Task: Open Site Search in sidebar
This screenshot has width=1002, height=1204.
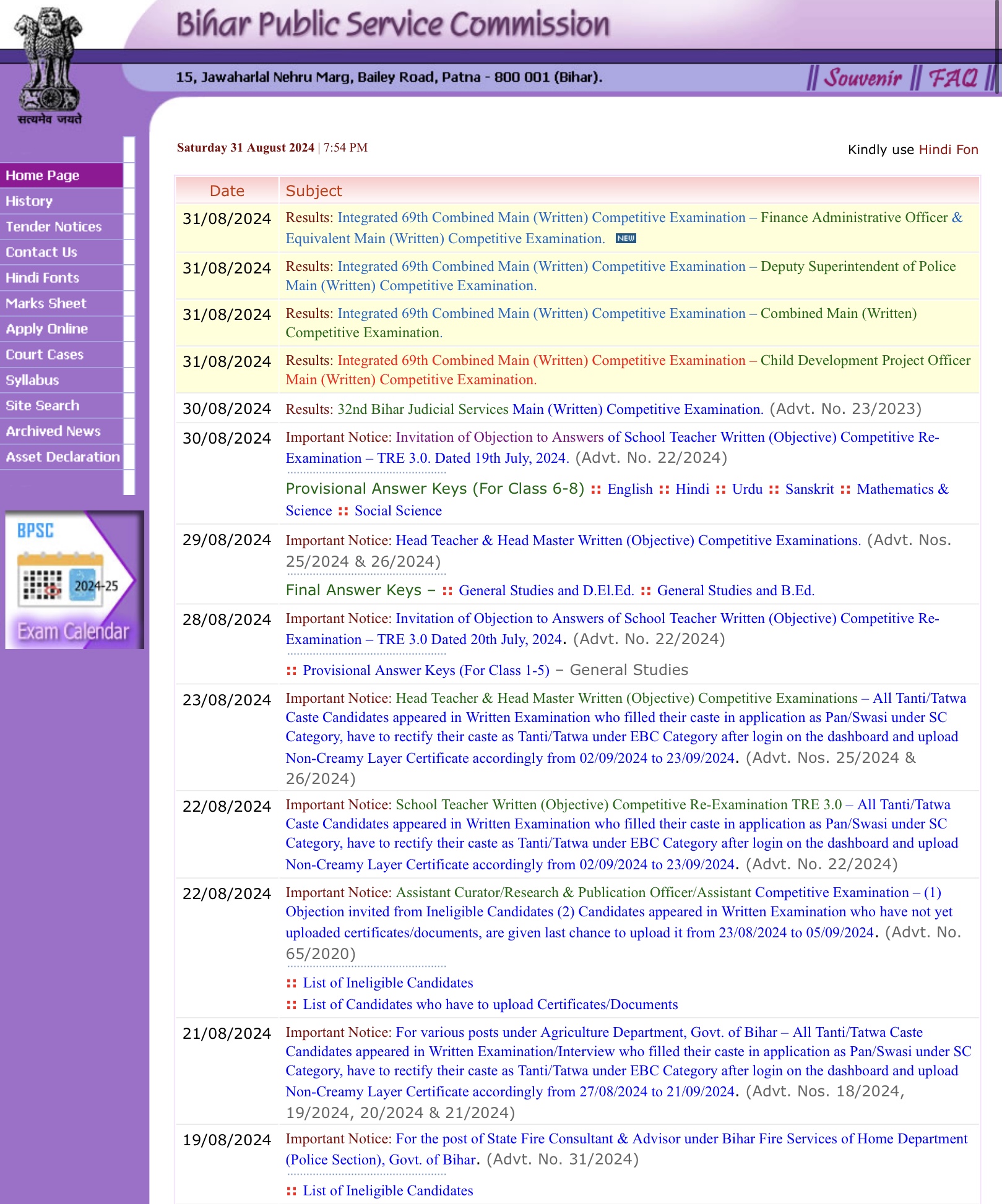Action: click(x=61, y=405)
